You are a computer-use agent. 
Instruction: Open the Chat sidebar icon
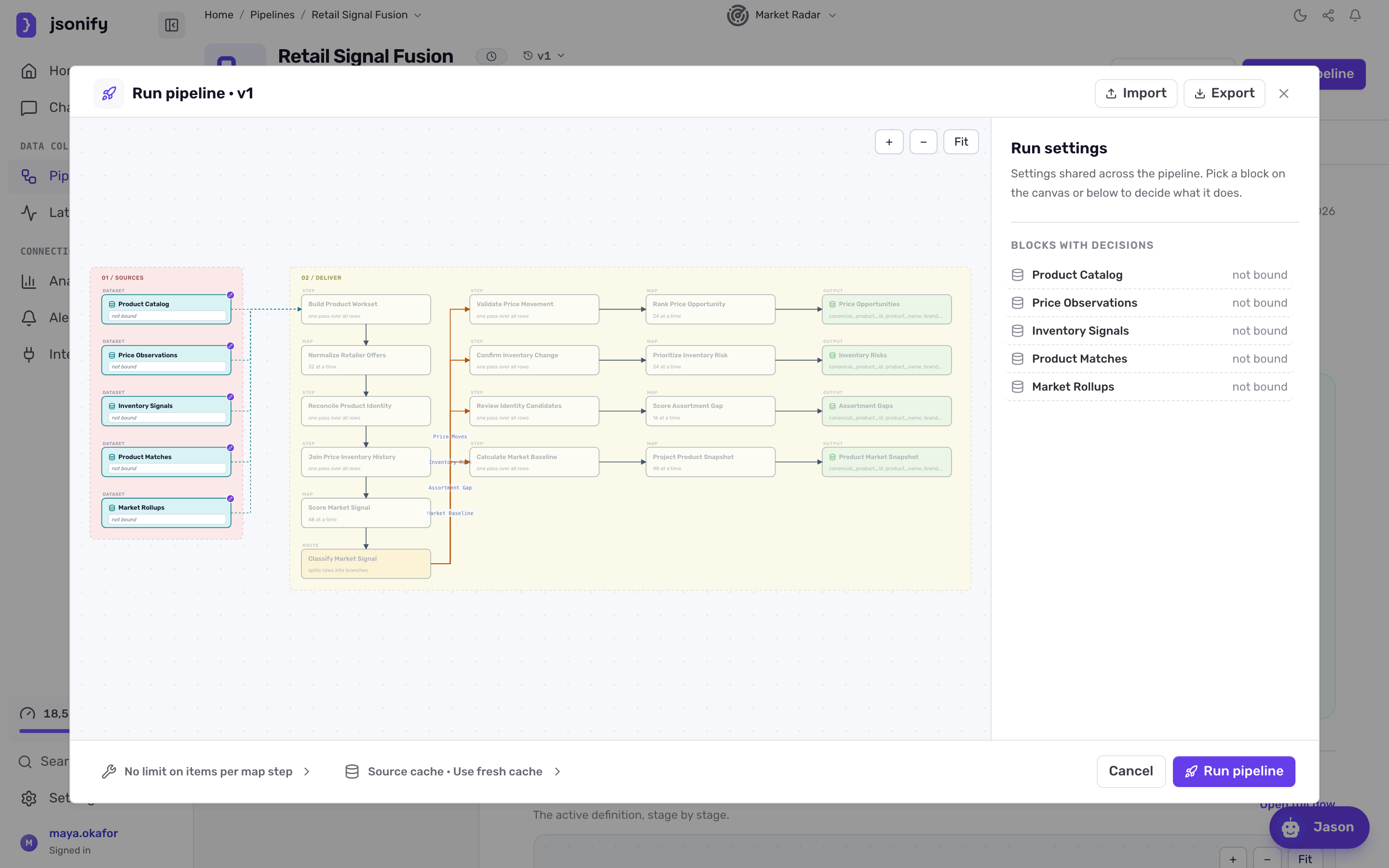[29, 108]
